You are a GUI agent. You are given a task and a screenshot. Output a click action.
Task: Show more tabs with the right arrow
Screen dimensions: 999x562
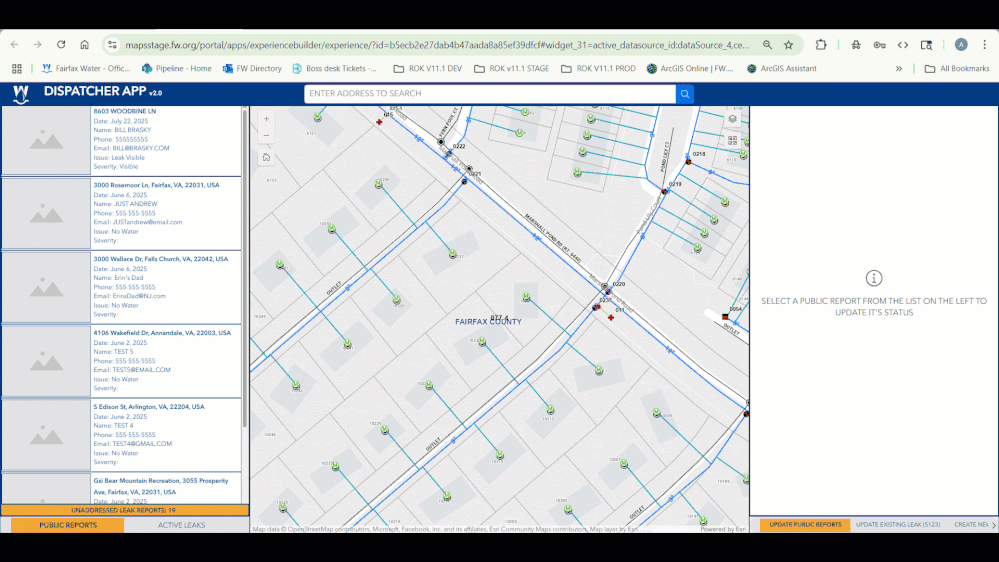[x=993, y=525]
